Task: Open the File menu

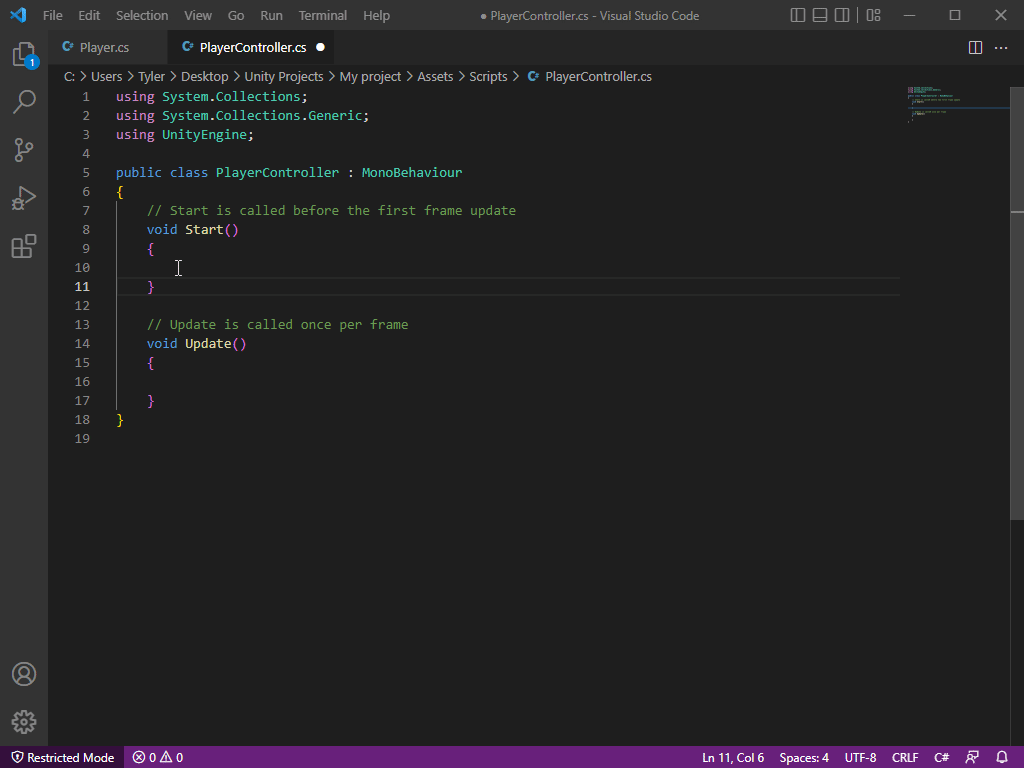Action: 52,16
